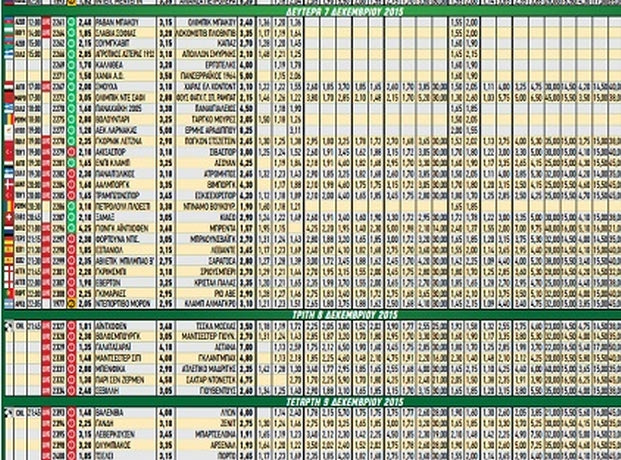Select away odds 7,00 in ΓΑΛΑΤΑΣΑΡΑΪ row
Viewport: 621px width, 460px height.
(246, 347)
